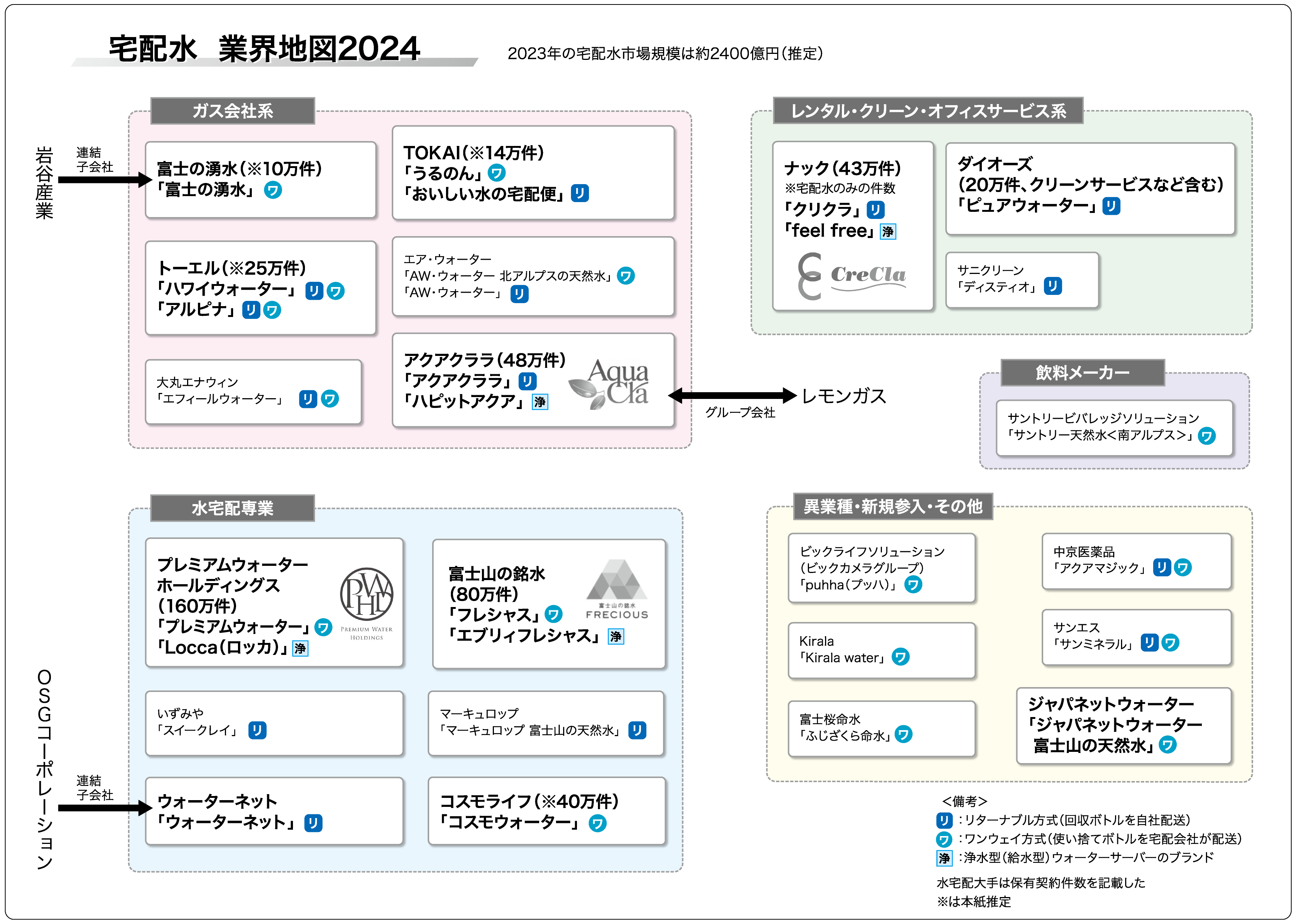Viewport: 1295px width, 924px height.
Task: Click the one-way icon beside Kirala water
Action: coord(900,657)
